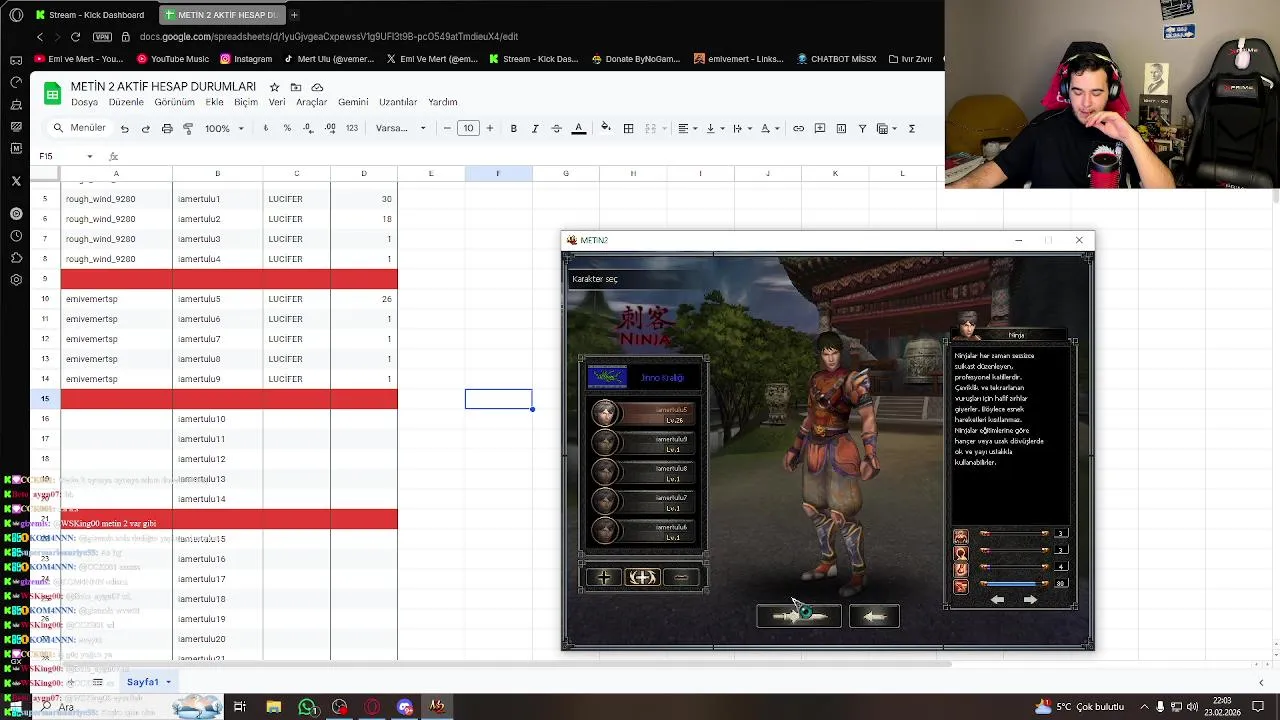Print the spreadsheet
Screen dimensions: 1280x720
point(167,128)
